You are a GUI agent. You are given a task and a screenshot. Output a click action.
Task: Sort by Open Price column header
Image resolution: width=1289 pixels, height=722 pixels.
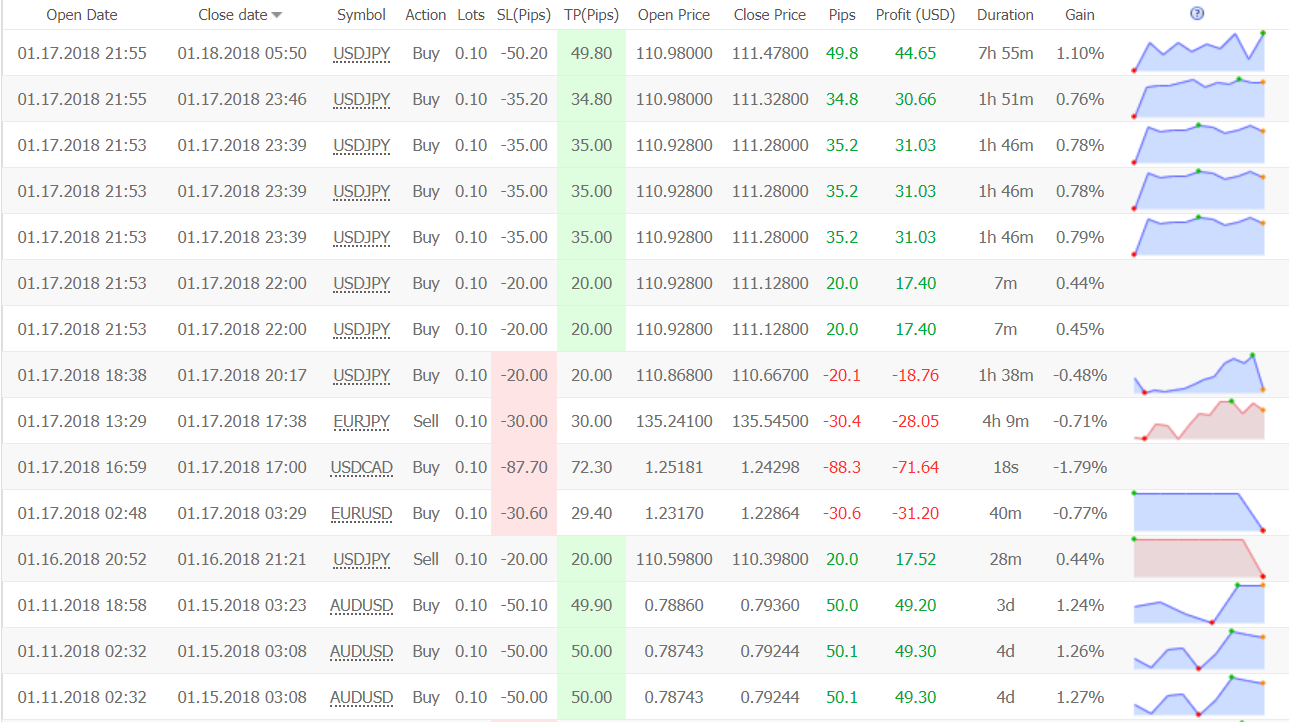pyautogui.click(x=674, y=15)
